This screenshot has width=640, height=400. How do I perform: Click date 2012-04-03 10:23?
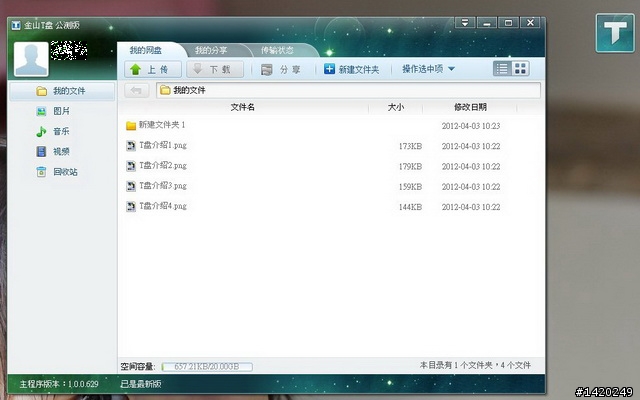[471, 126]
